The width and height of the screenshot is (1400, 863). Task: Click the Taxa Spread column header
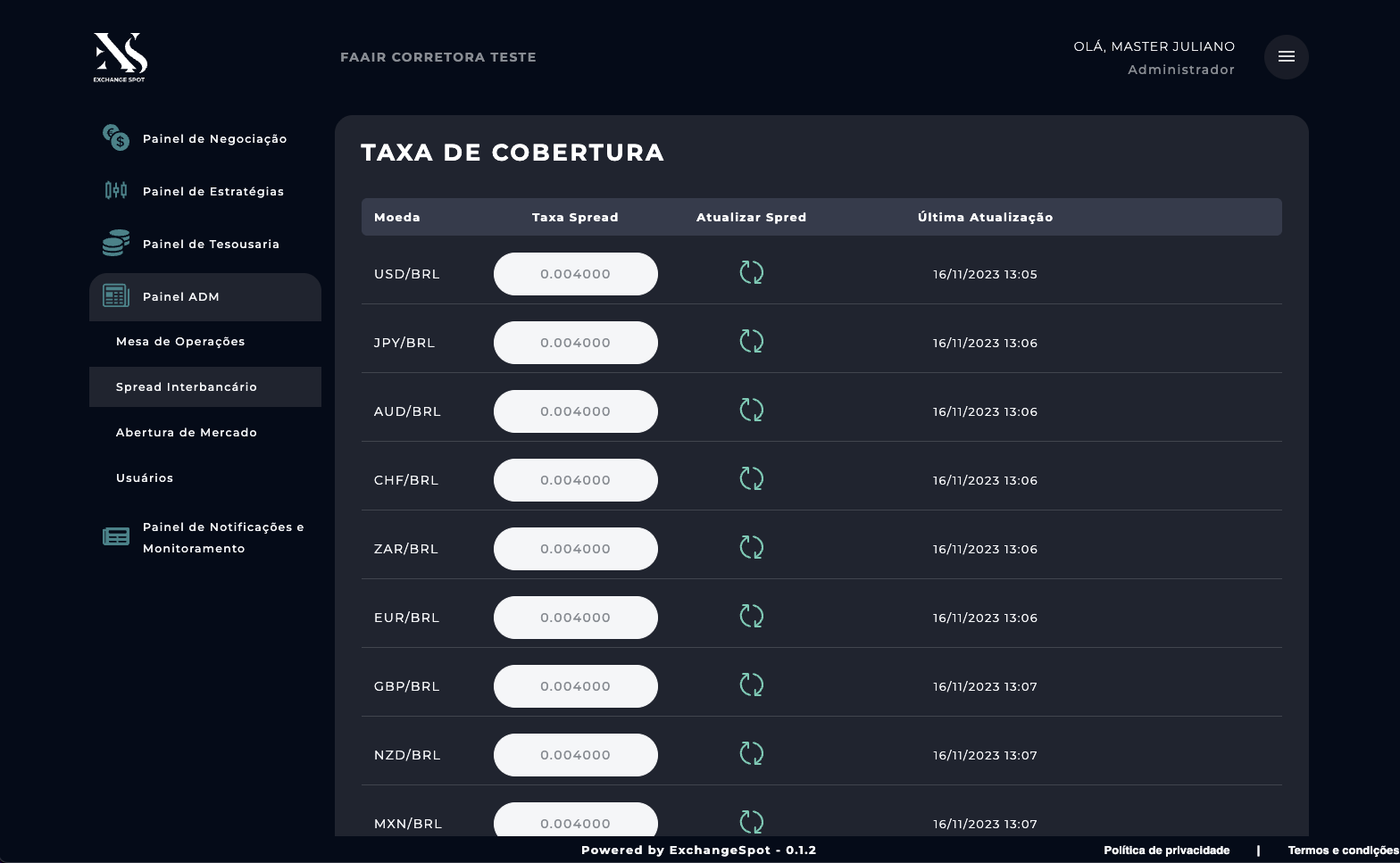(x=575, y=218)
